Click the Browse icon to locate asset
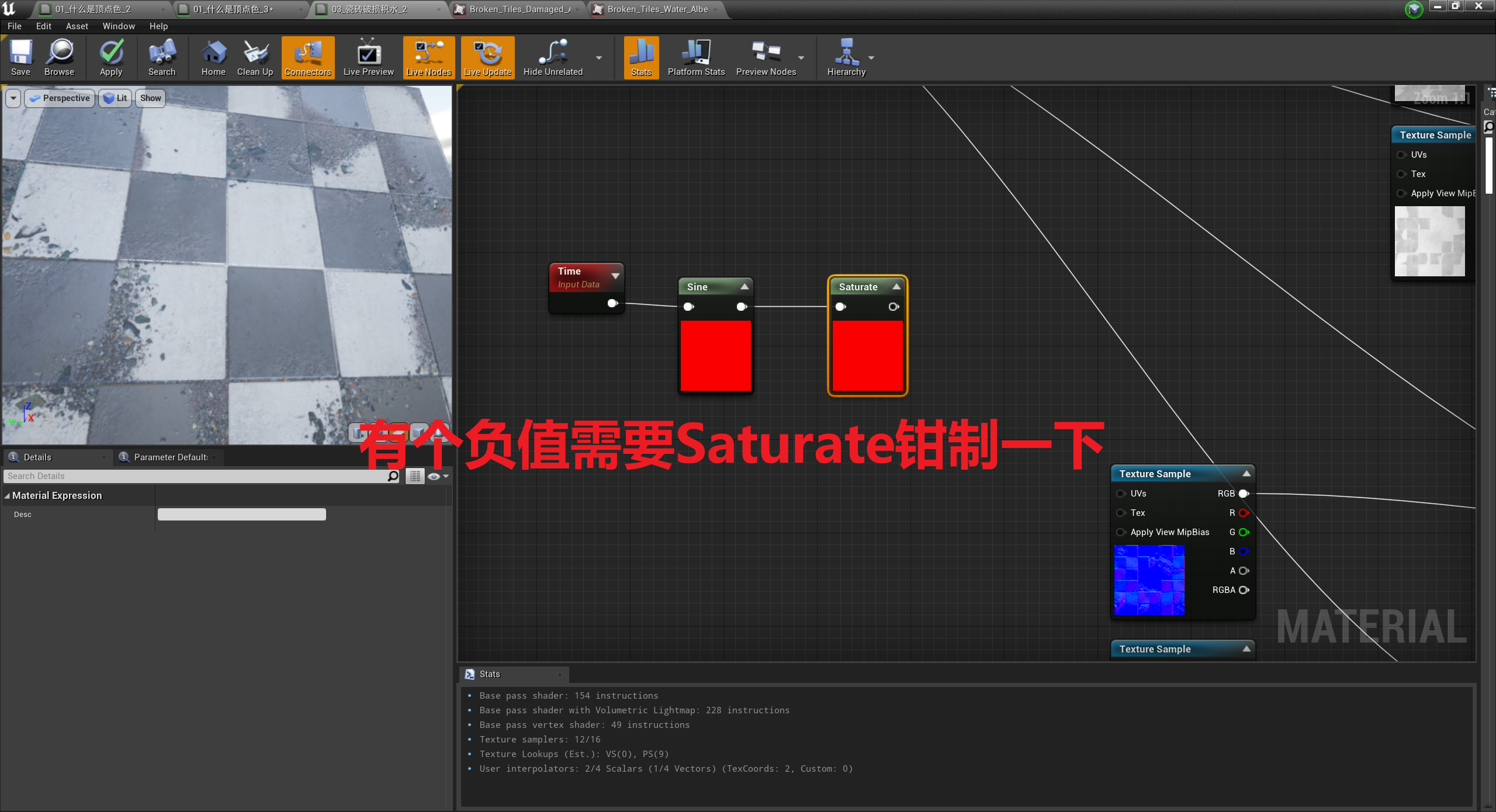This screenshot has width=1496, height=812. click(x=59, y=57)
